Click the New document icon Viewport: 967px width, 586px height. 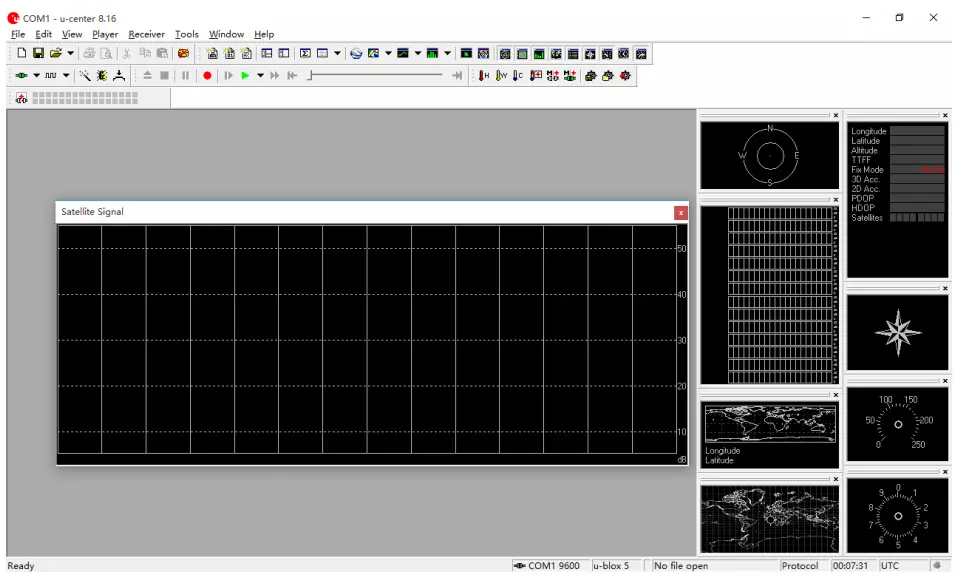coord(21,54)
